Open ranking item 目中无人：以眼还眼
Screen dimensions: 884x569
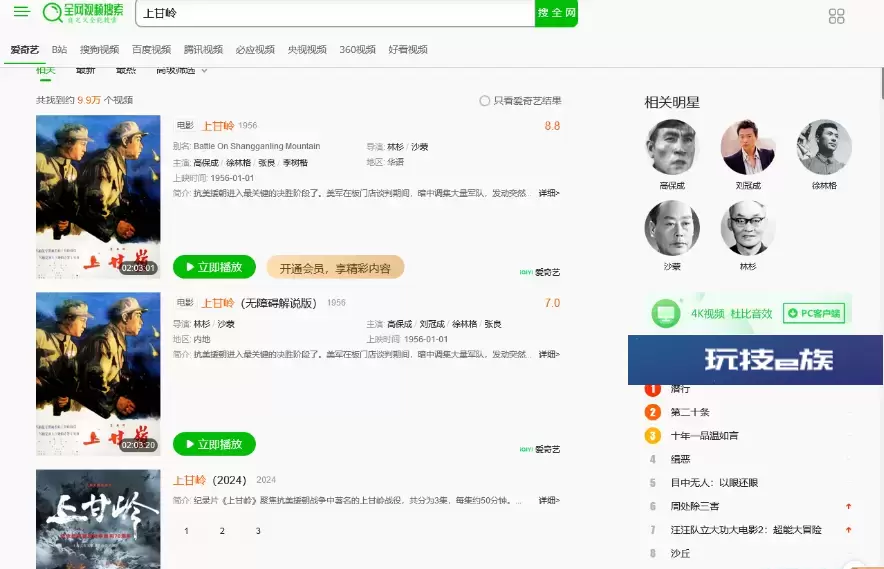point(714,483)
